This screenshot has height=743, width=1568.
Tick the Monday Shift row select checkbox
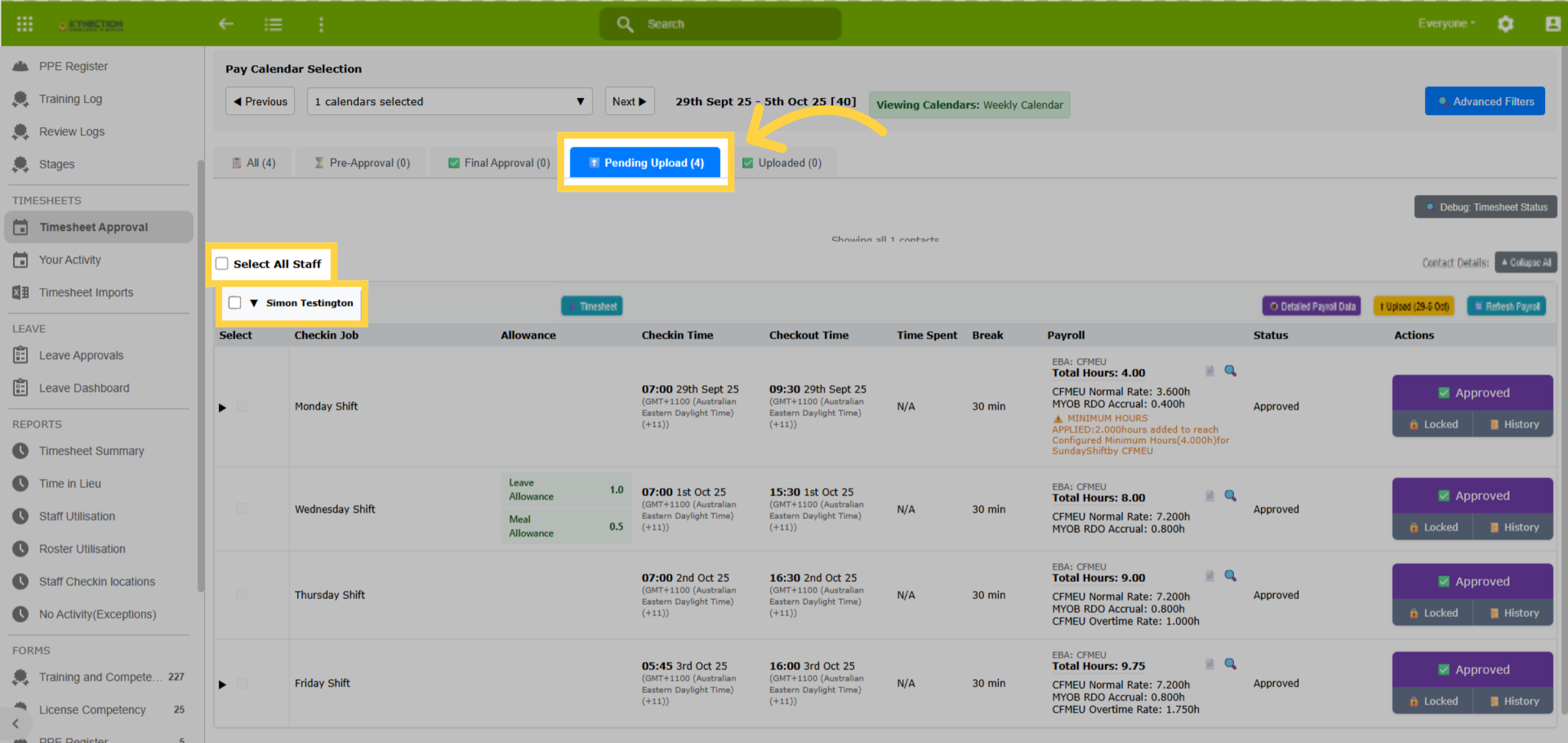[242, 406]
